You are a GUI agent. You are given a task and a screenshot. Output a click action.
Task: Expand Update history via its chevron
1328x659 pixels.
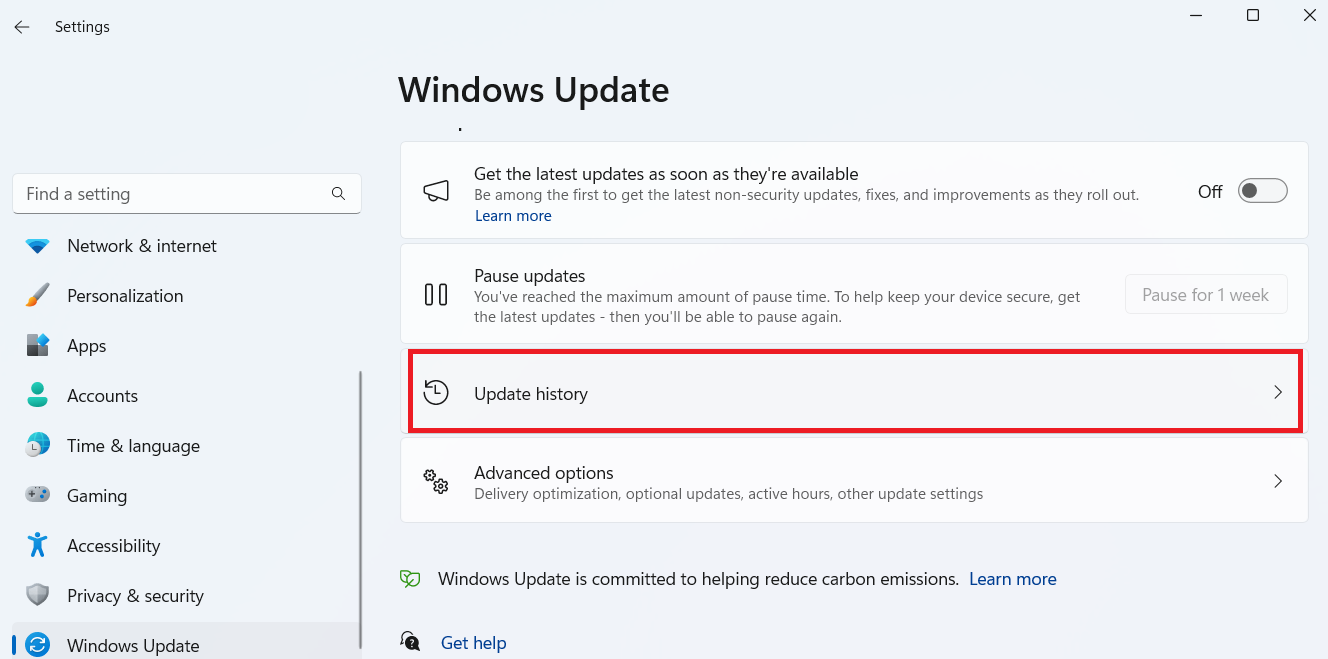[x=1277, y=393]
